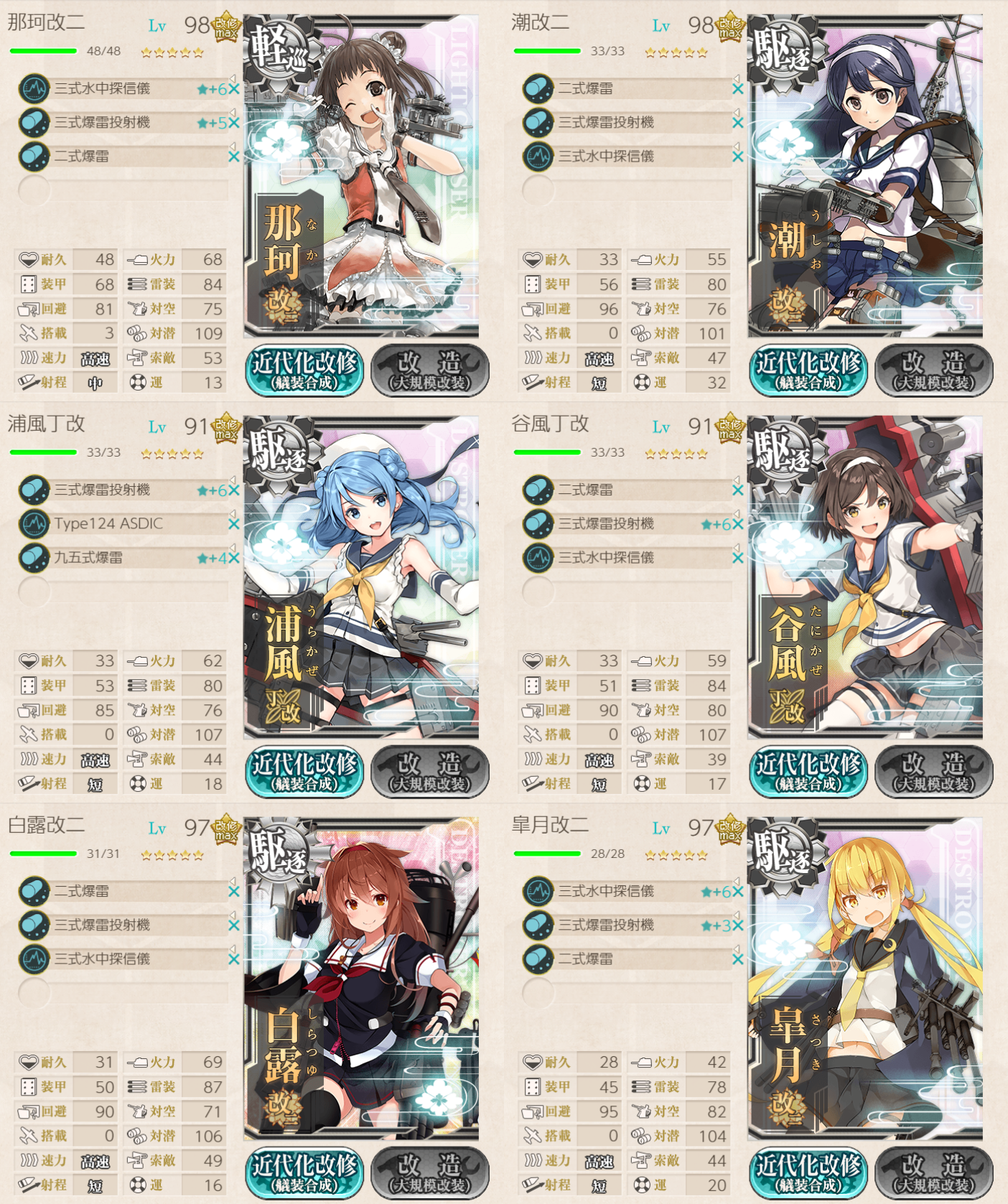Click small arrow above 潮改二's 二式爆雷 slot

point(736,78)
